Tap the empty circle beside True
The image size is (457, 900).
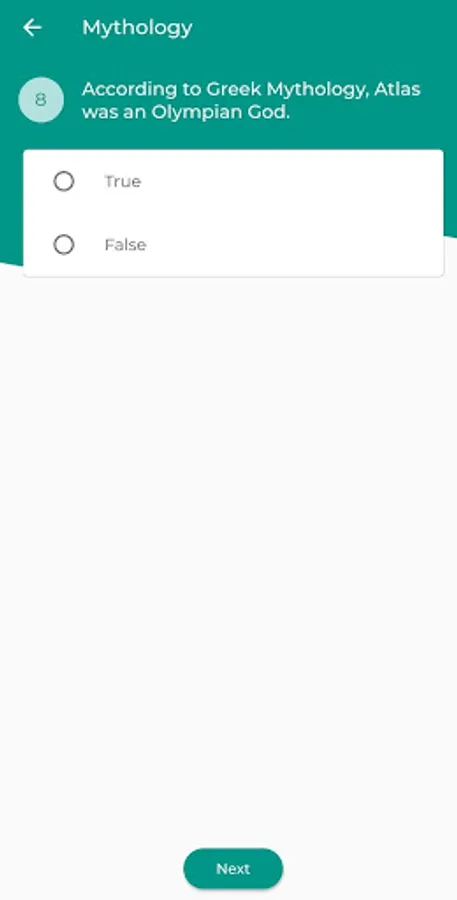(64, 181)
